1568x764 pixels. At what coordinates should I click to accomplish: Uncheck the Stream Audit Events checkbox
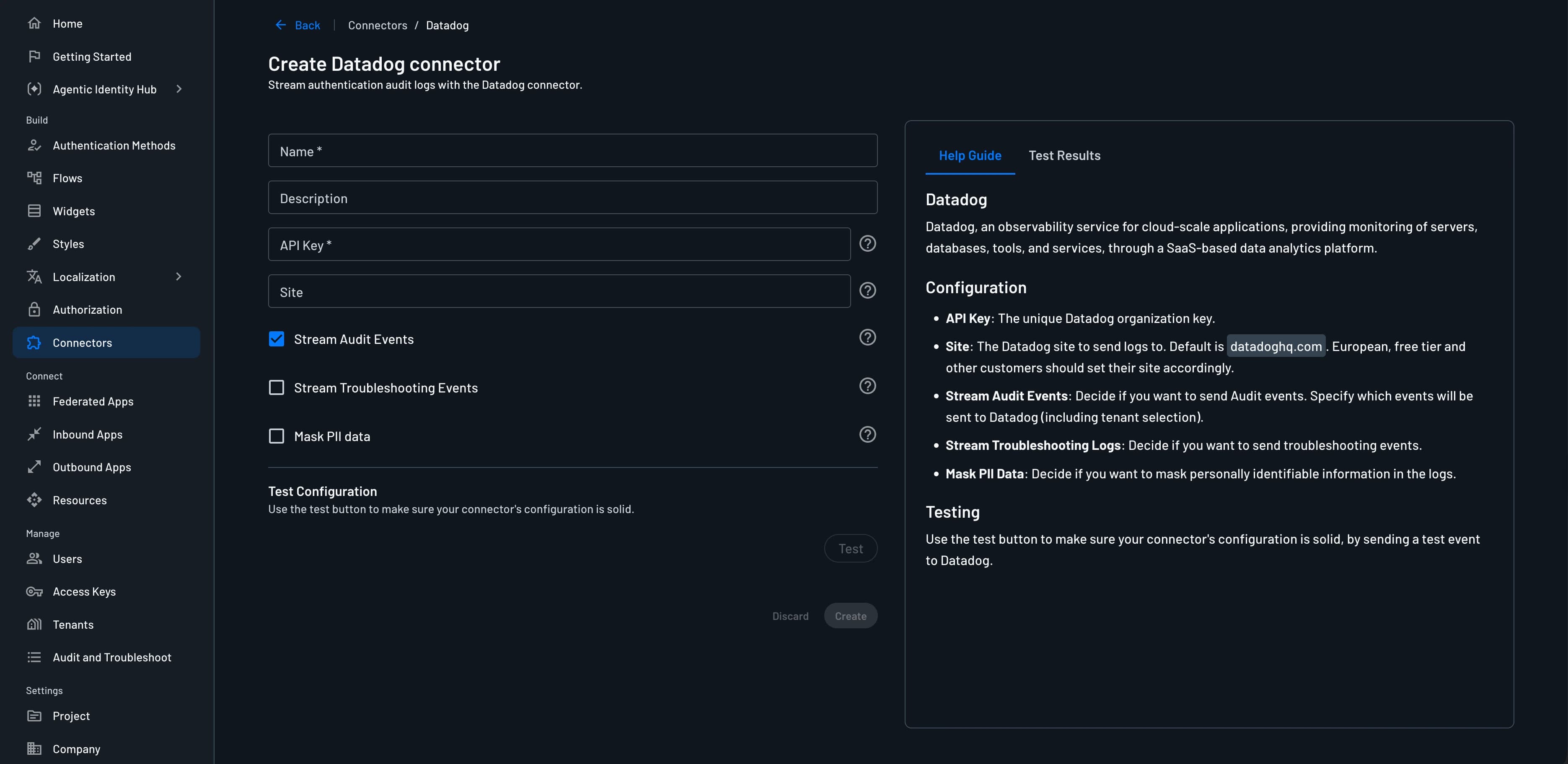tap(276, 339)
